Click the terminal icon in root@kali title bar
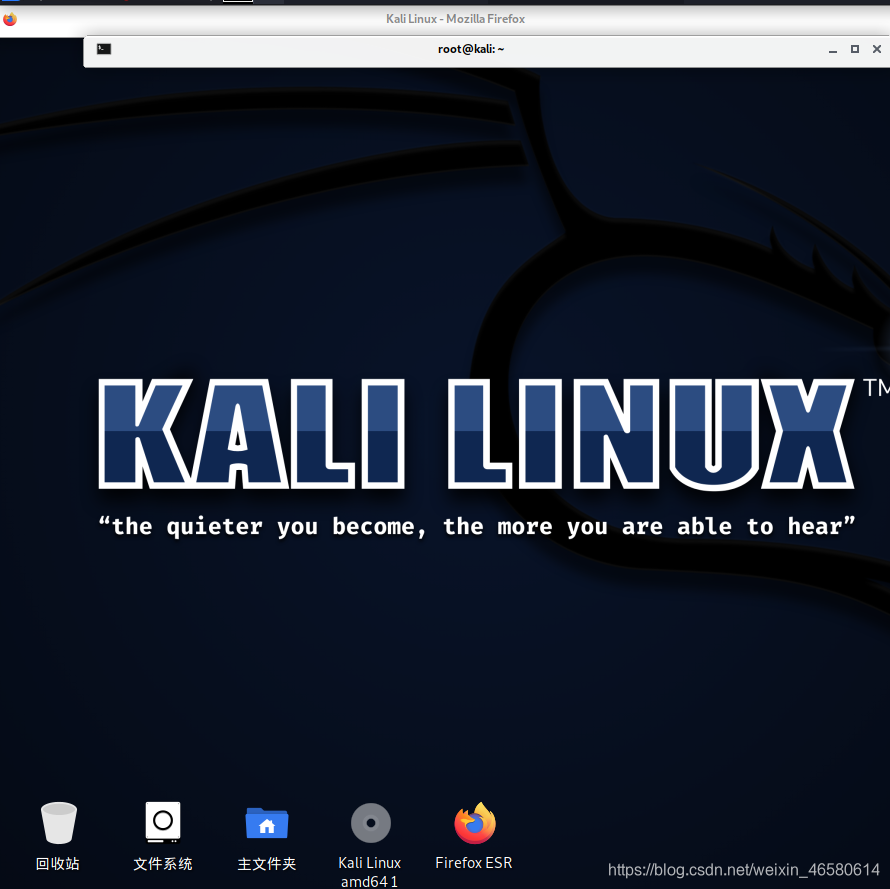The width and height of the screenshot is (890, 889). point(104,49)
